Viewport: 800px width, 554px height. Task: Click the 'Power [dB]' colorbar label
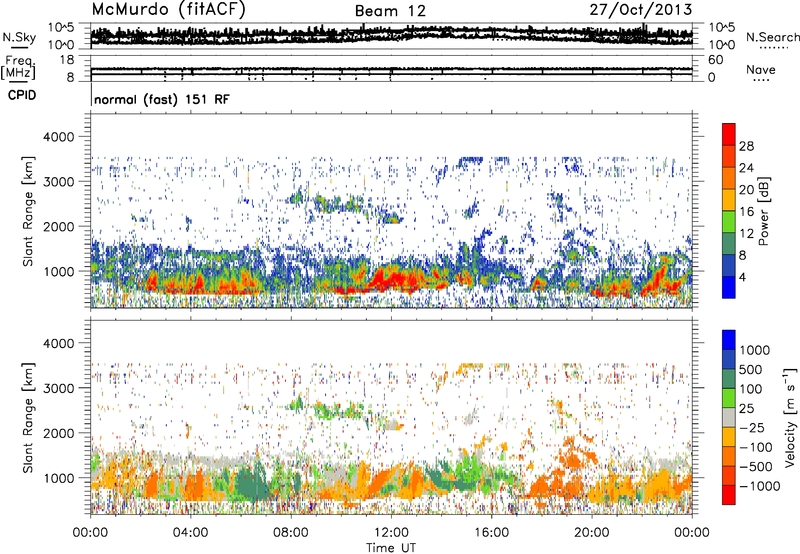764,211
